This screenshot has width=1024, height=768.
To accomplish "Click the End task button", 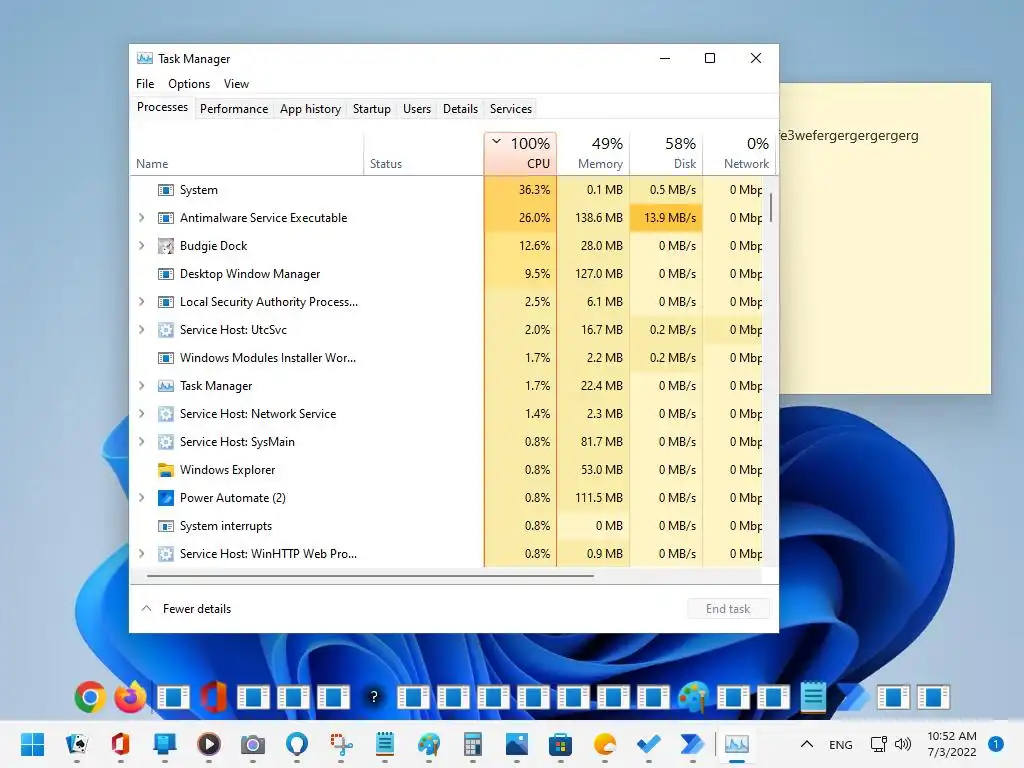I will (728, 609).
